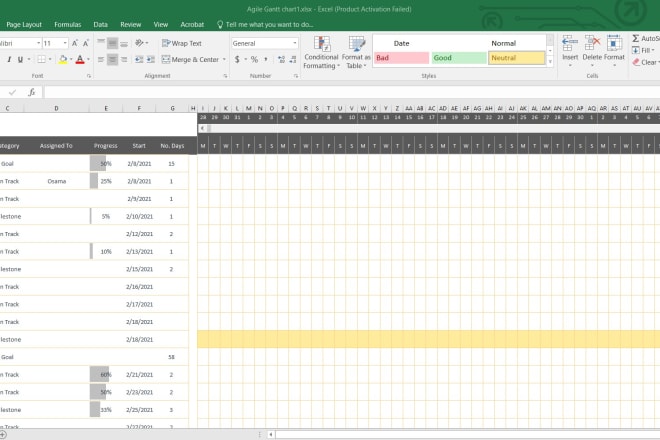Select top align icon
Image resolution: width=660 pixels, height=440 pixels.
(101, 43)
